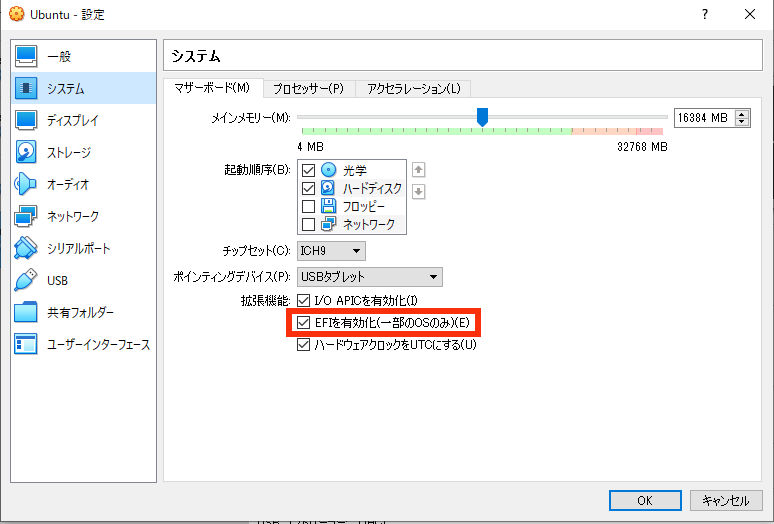This screenshot has width=774, height=524.
Task: Open the ディスプレイ monitor icon
Action: tap(26, 120)
